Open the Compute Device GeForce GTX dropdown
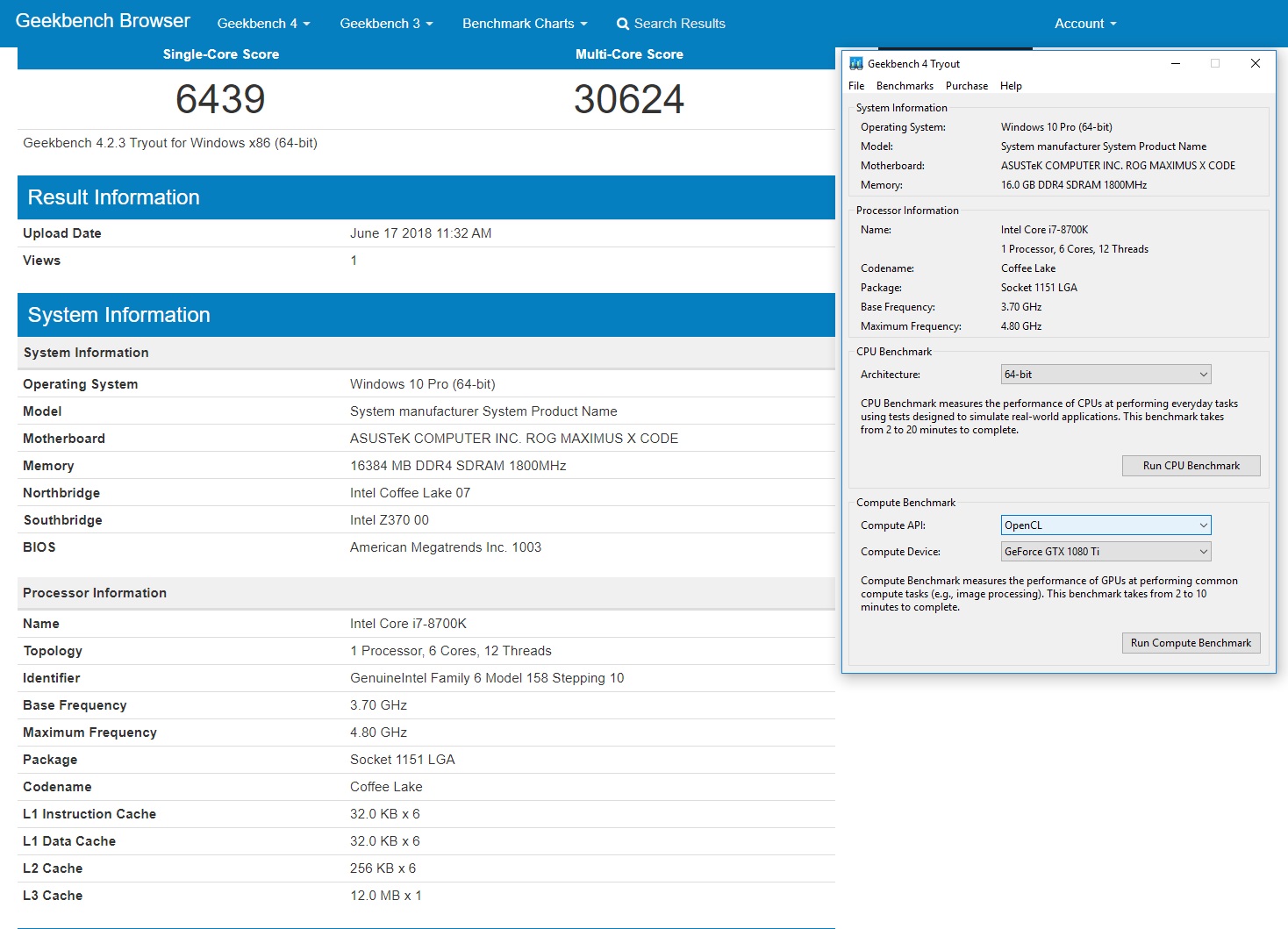The height and width of the screenshot is (929, 1288). click(x=1106, y=552)
